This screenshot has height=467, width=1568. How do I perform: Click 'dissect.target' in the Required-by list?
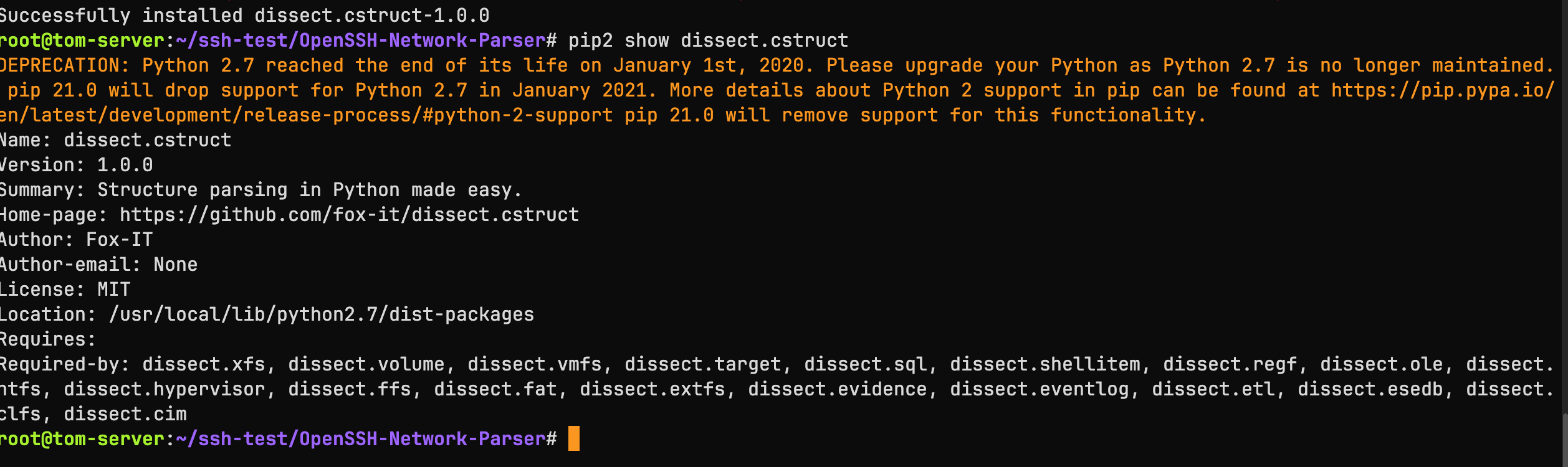(x=703, y=364)
